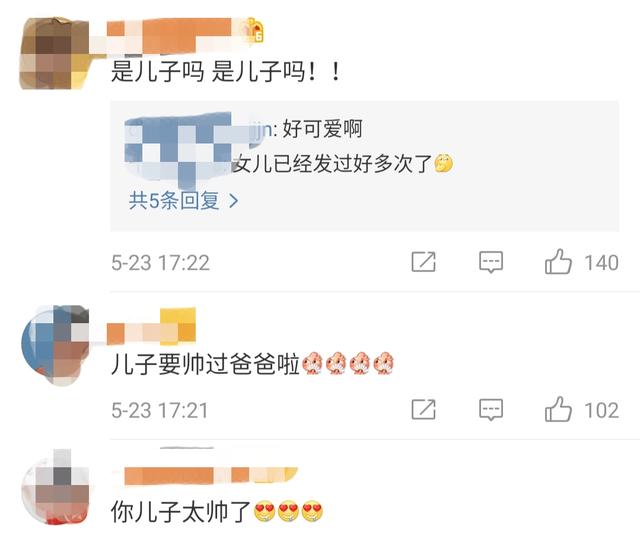Screen dimensions: 640x539
Task: Reply to the 5-23 17:21 comment
Action: click(491, 410)
